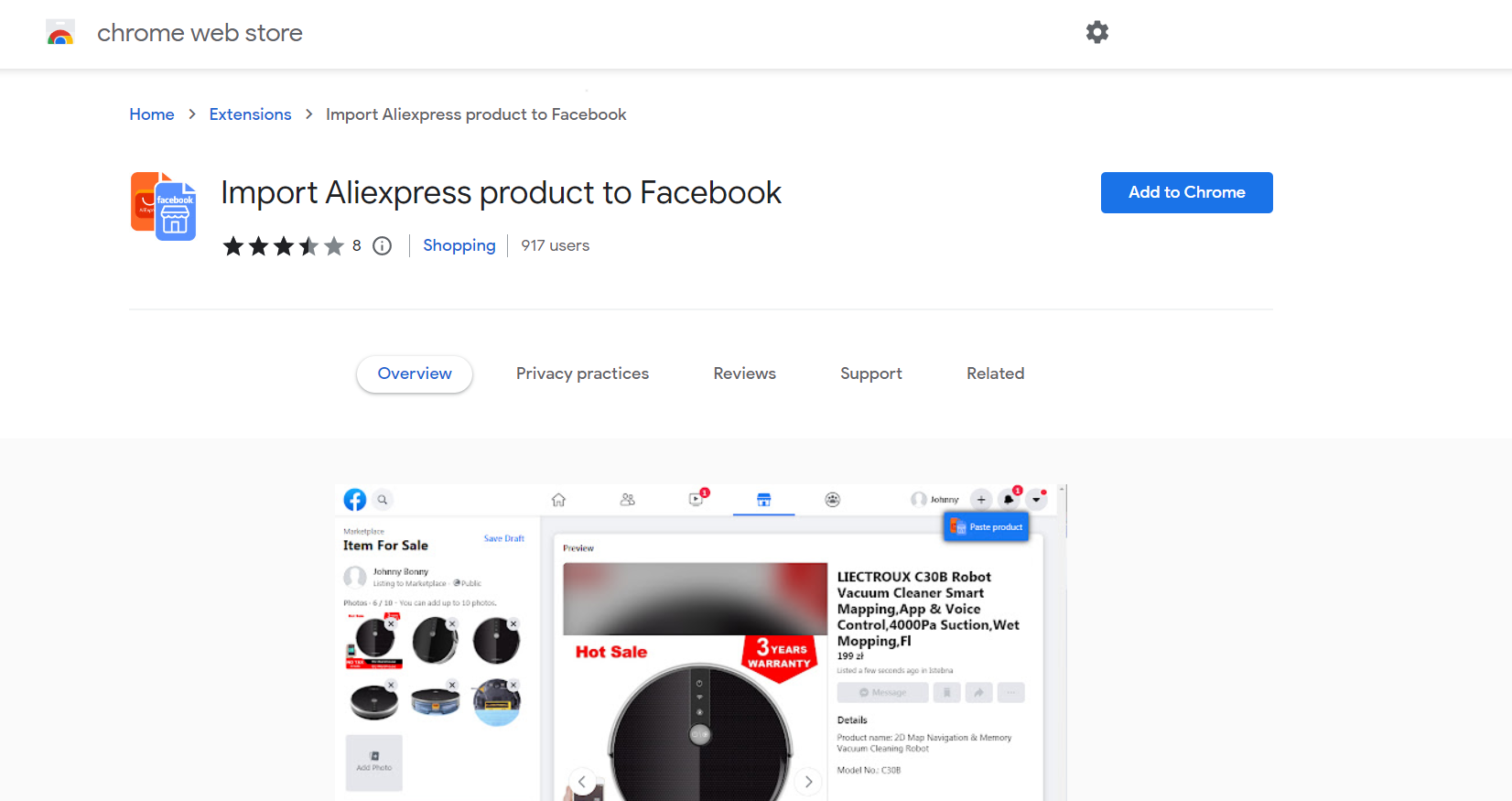Click the Paste product button in screenshot
The height and width of the screenshot is (801, 1512).
[987, 526]
